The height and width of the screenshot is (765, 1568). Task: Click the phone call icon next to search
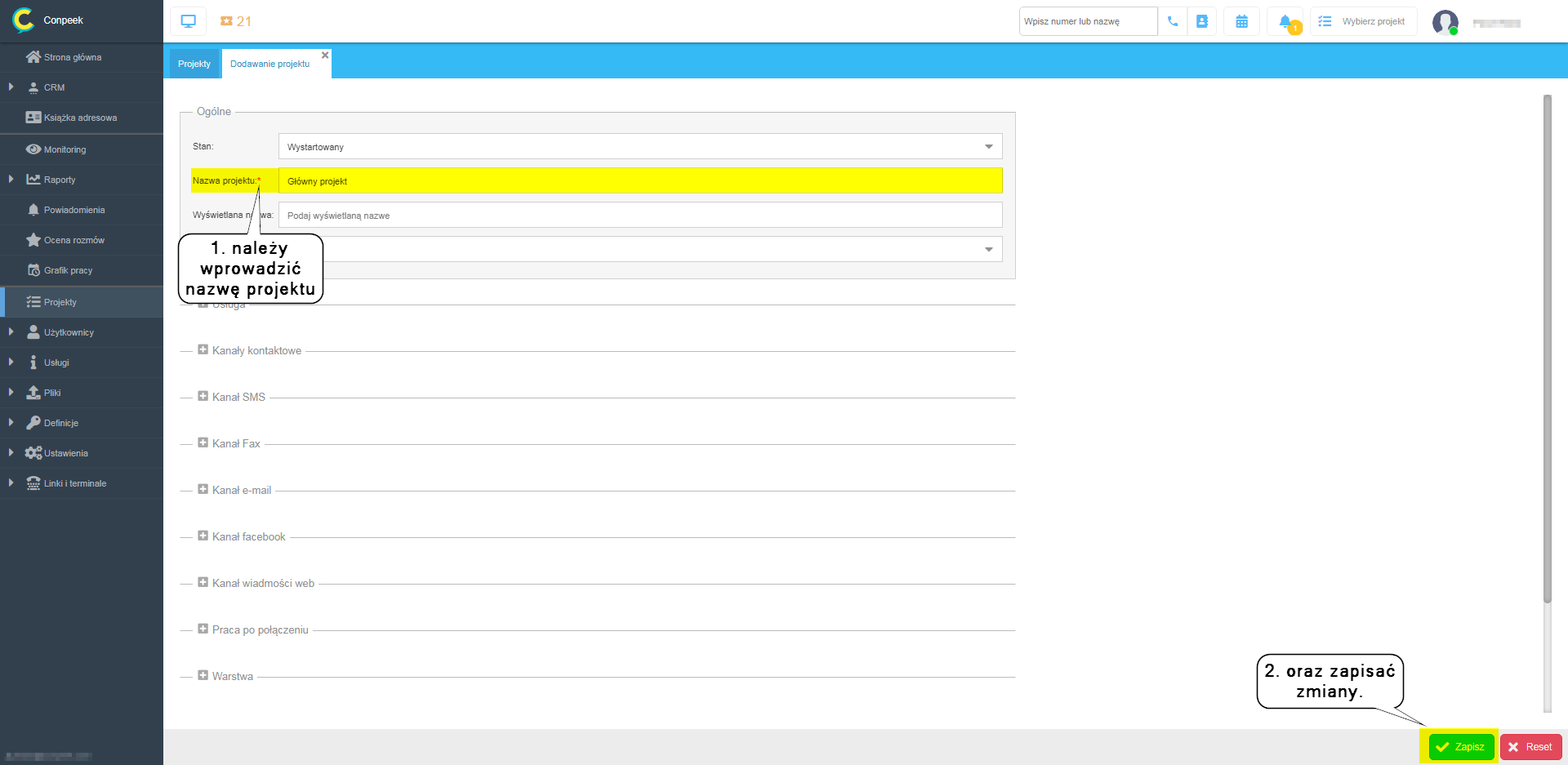point(1173,21)
